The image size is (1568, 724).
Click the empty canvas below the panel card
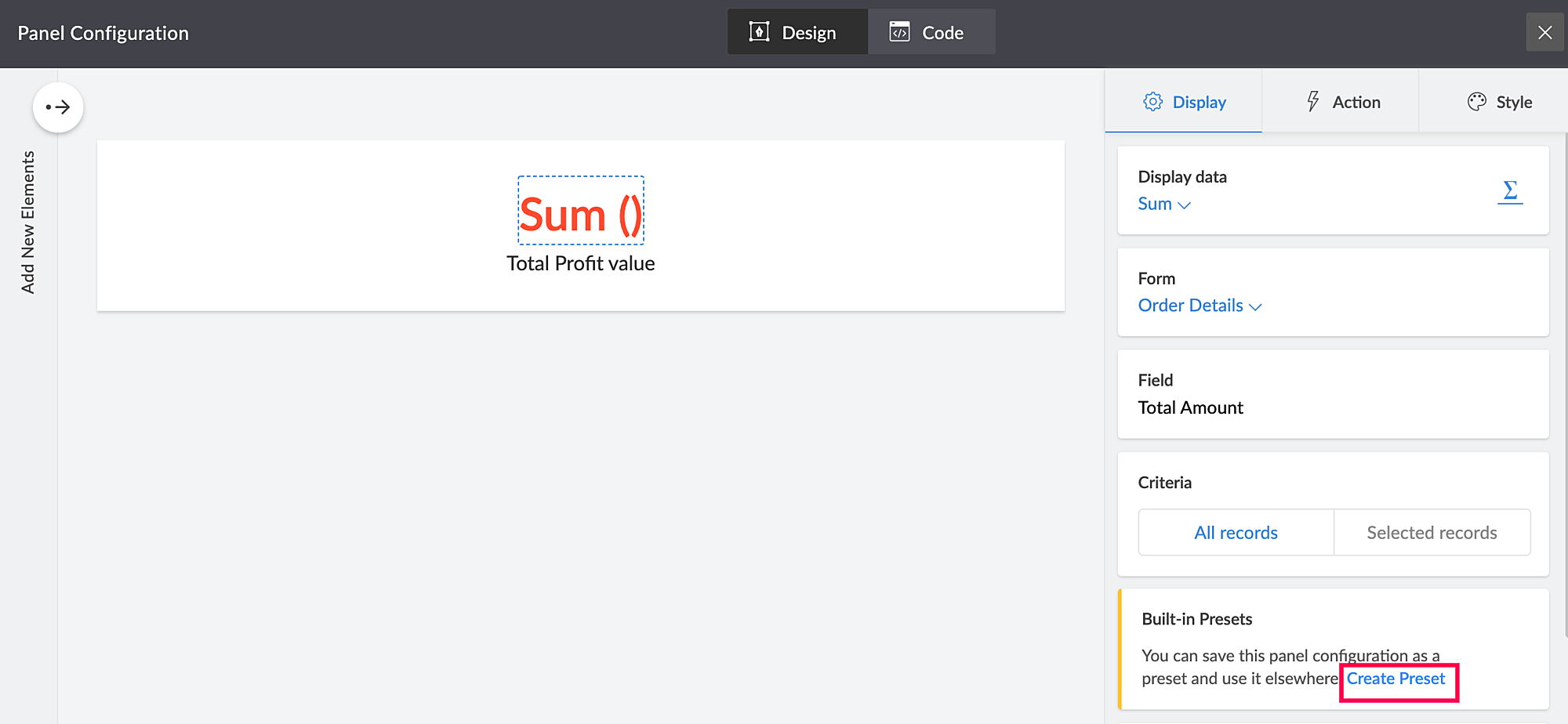coord(580,509)
